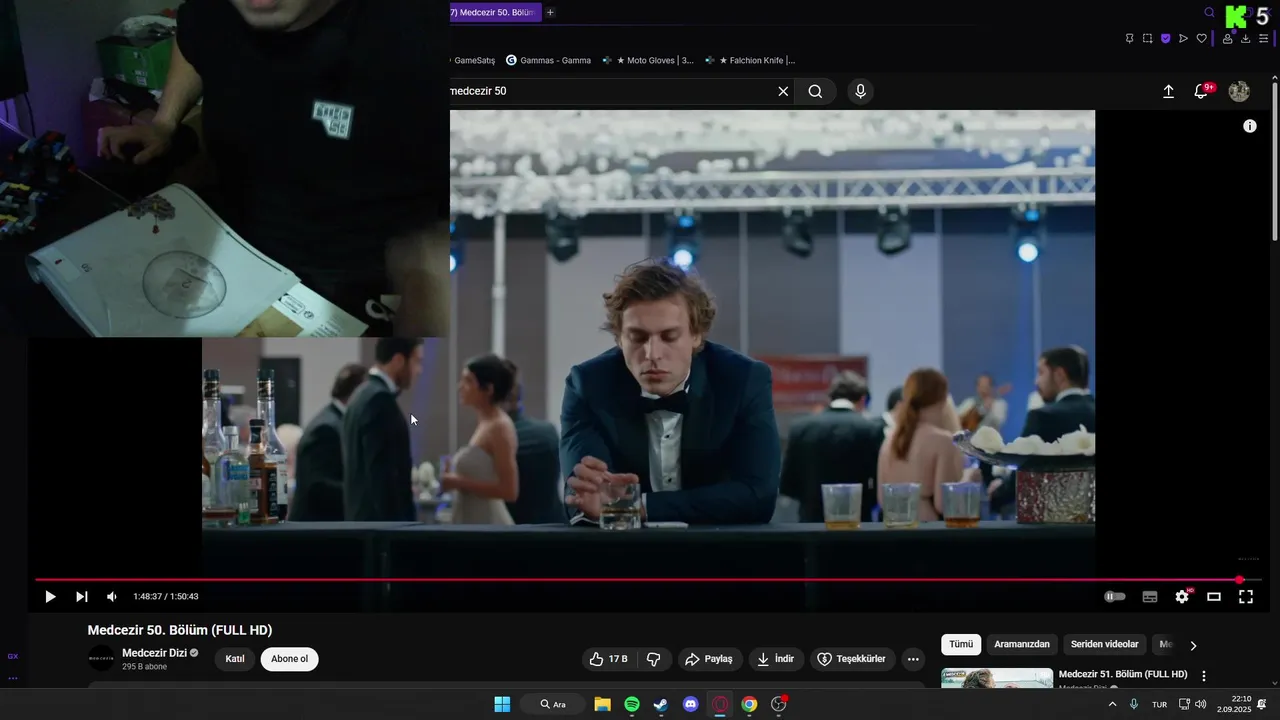Image resolution: width=1280 pixels, height=720 pixels.
Task: Open the Falchion Knife bookmark
Action: 749,60
